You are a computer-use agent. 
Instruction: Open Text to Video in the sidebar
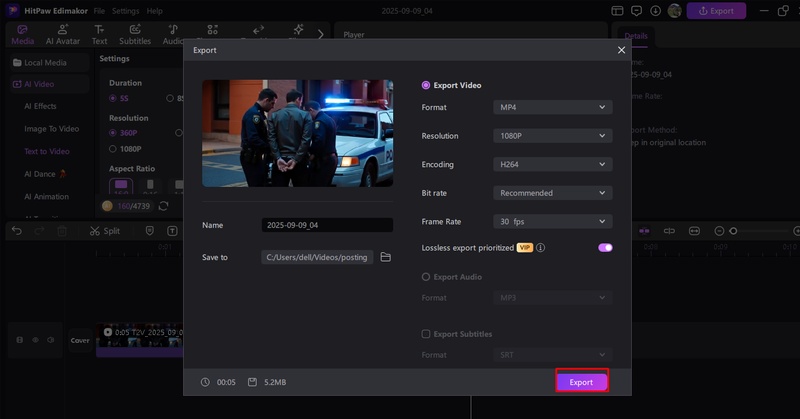46,151
